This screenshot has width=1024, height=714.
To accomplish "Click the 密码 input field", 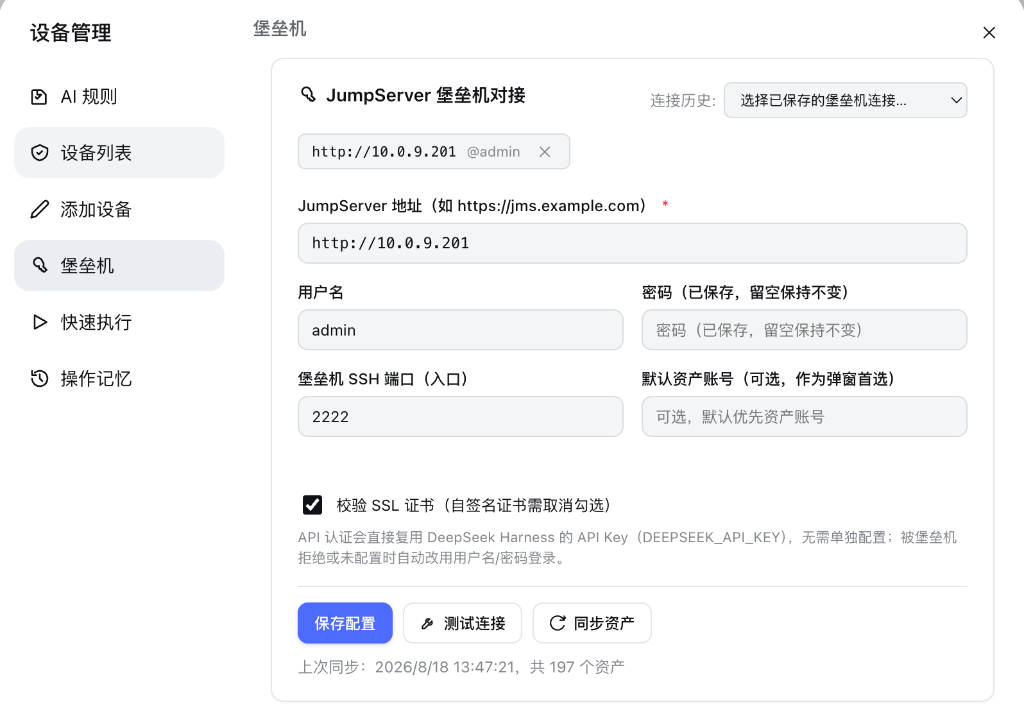I will 804,330.
